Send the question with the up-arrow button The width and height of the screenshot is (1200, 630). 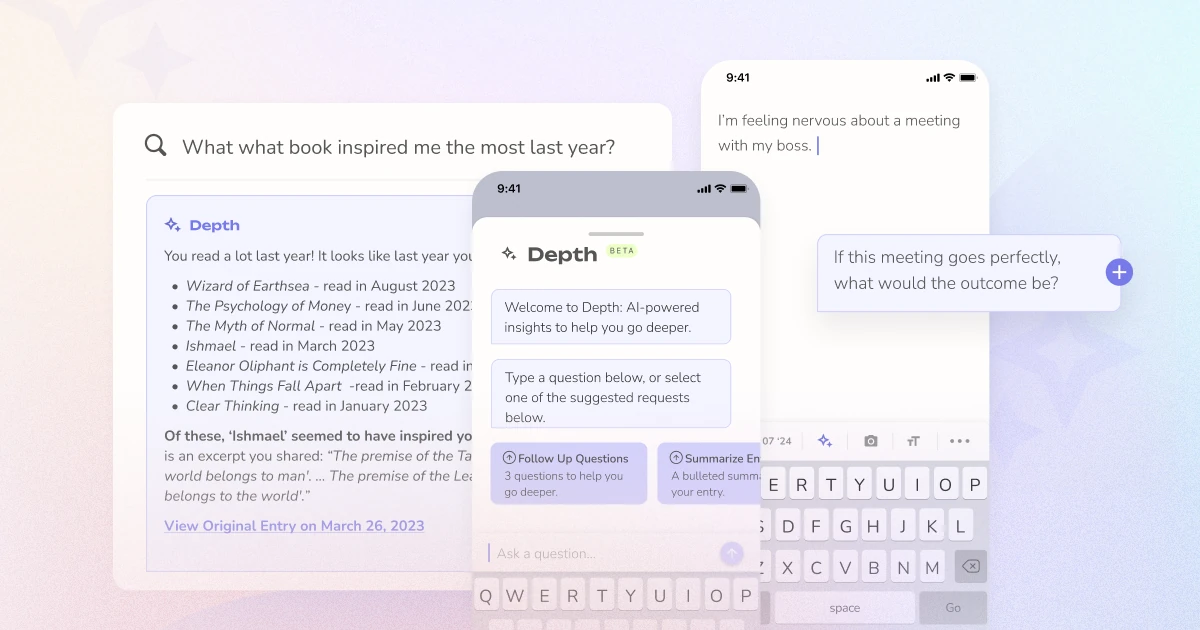[732, 553]
